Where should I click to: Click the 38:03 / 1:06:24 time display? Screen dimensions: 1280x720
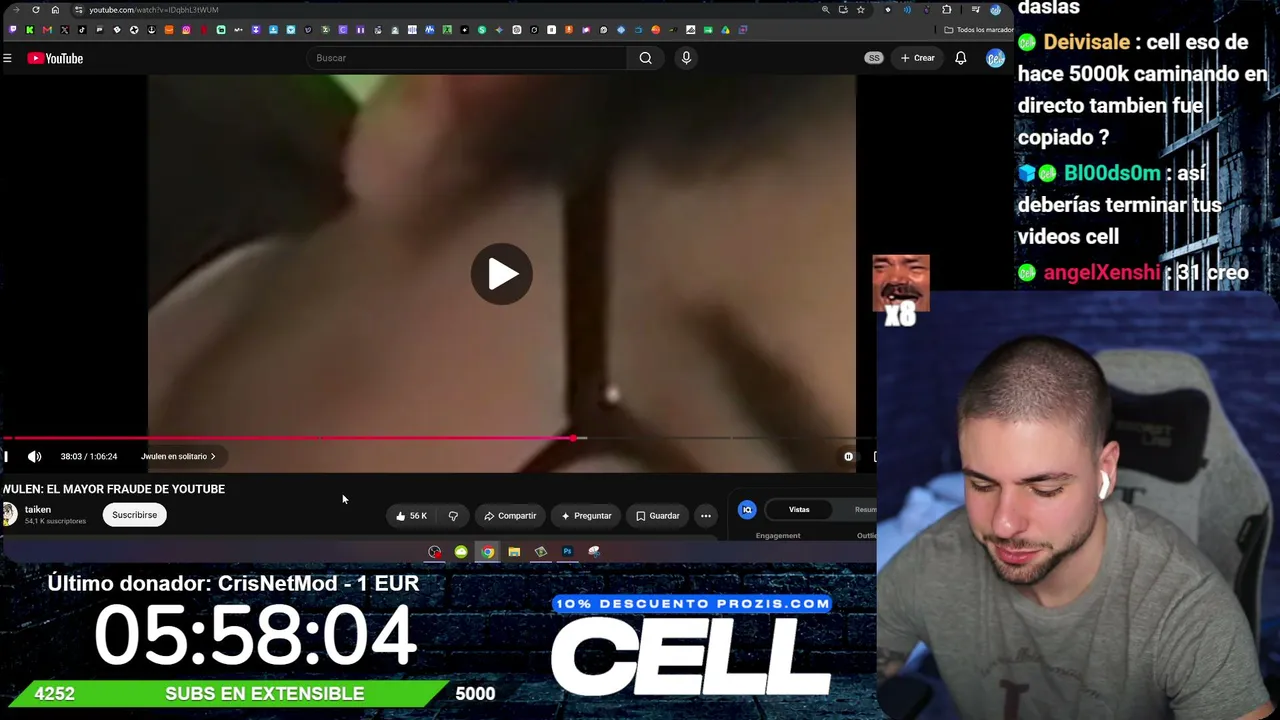click(89, 457)
